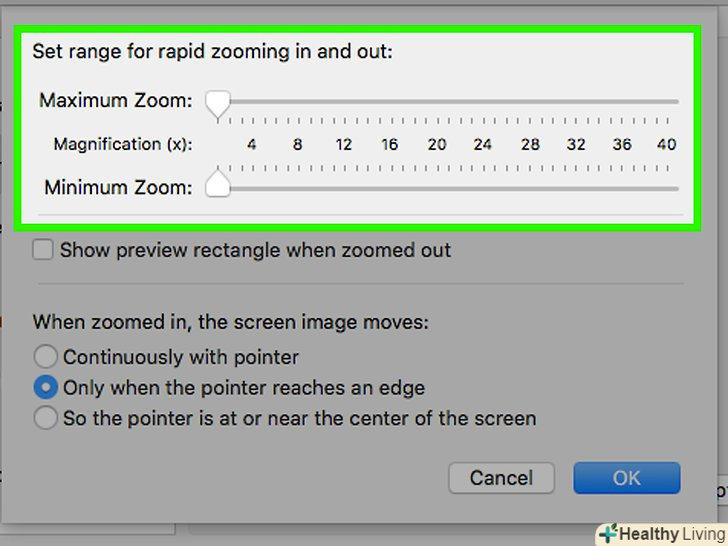
Task: Click the Magnification (x) label
Action: [x=122, y=144]
